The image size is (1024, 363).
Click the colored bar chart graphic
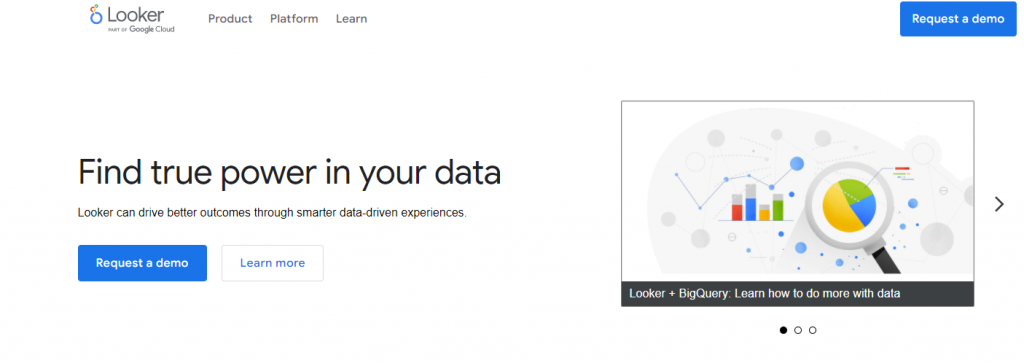[x=758, y=202]
